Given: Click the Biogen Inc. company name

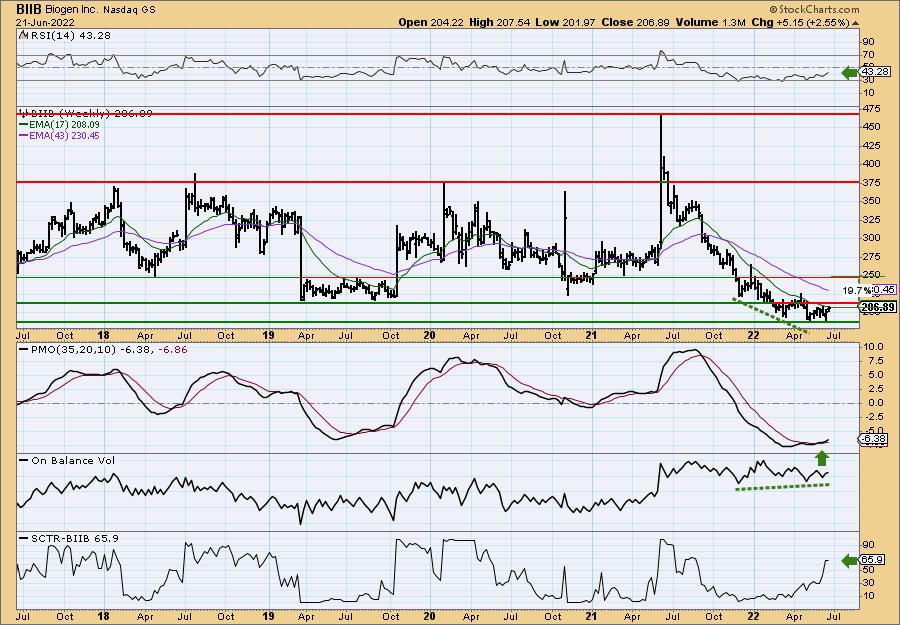Looking at the screenshot, I should click(x=72, y=10).
